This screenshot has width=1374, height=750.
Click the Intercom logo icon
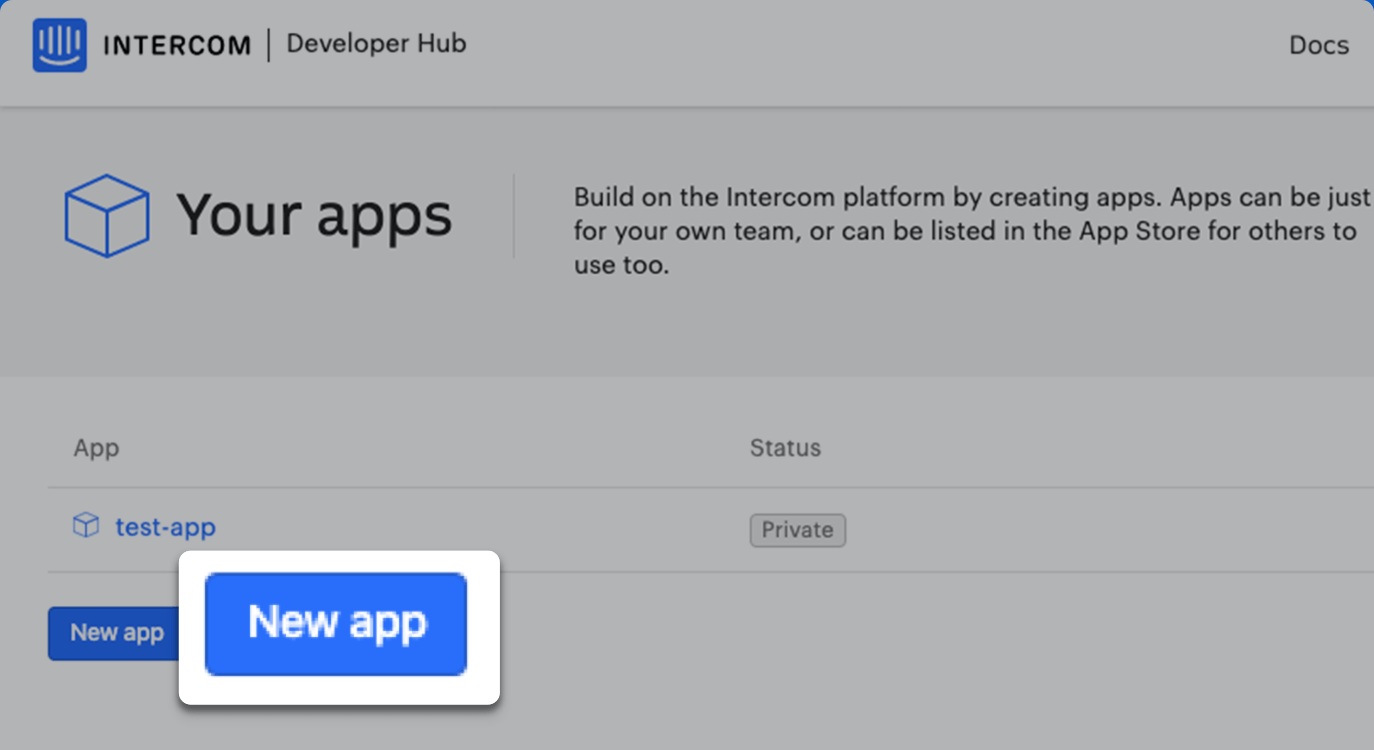click(59, 45)
